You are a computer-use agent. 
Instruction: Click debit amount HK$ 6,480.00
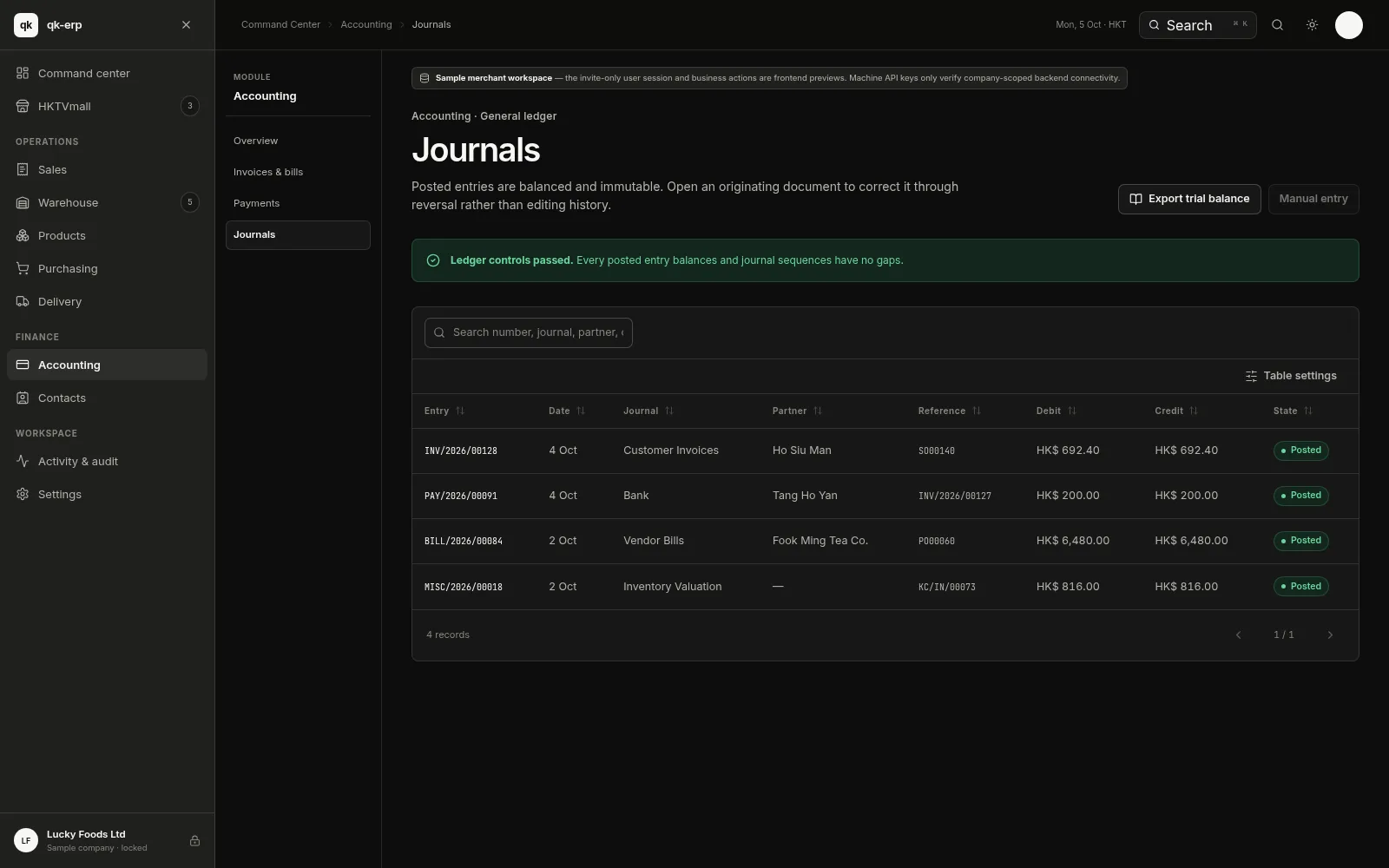click(x=1073, y=541)
